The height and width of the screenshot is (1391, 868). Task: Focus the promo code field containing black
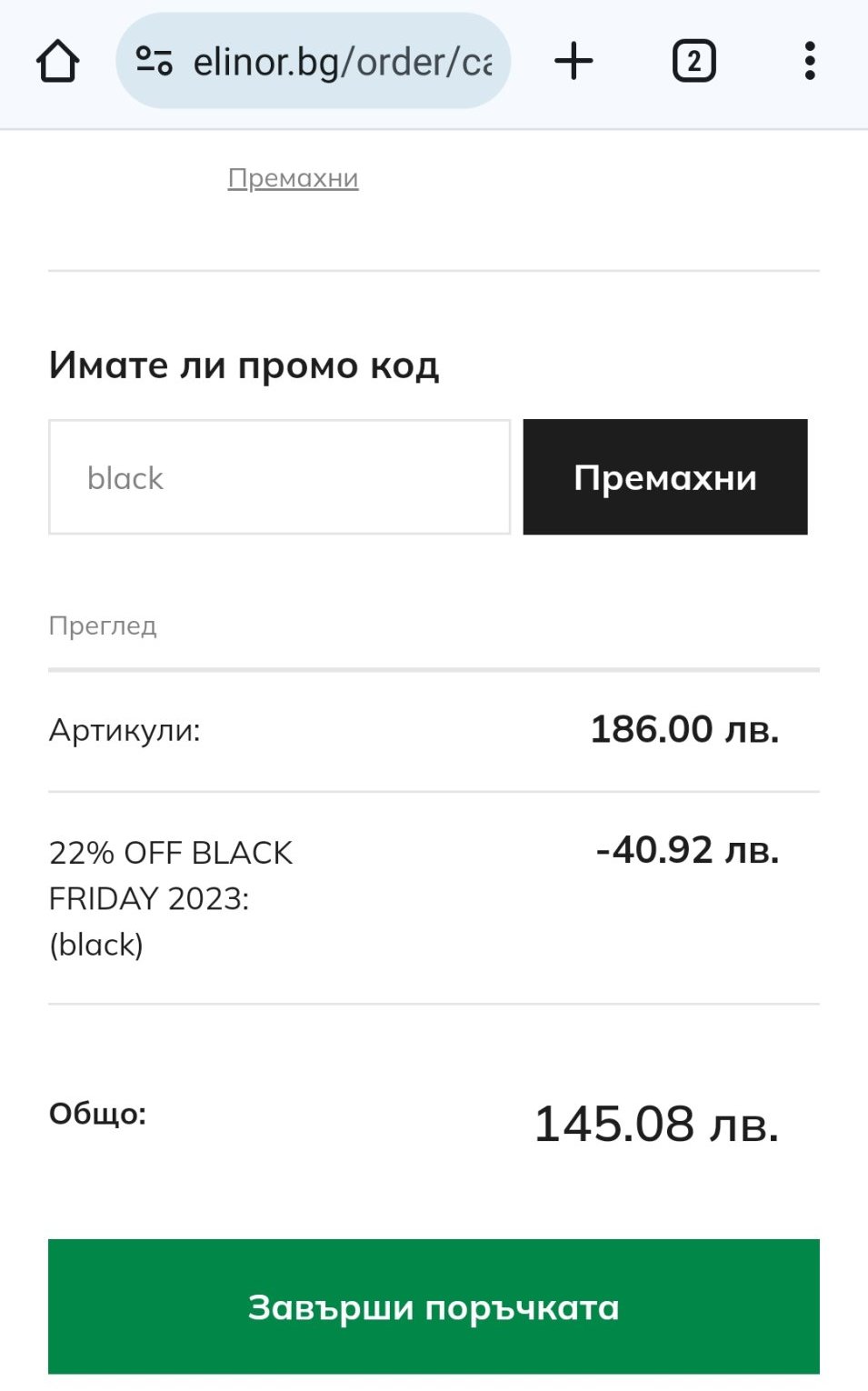point(279,477)
